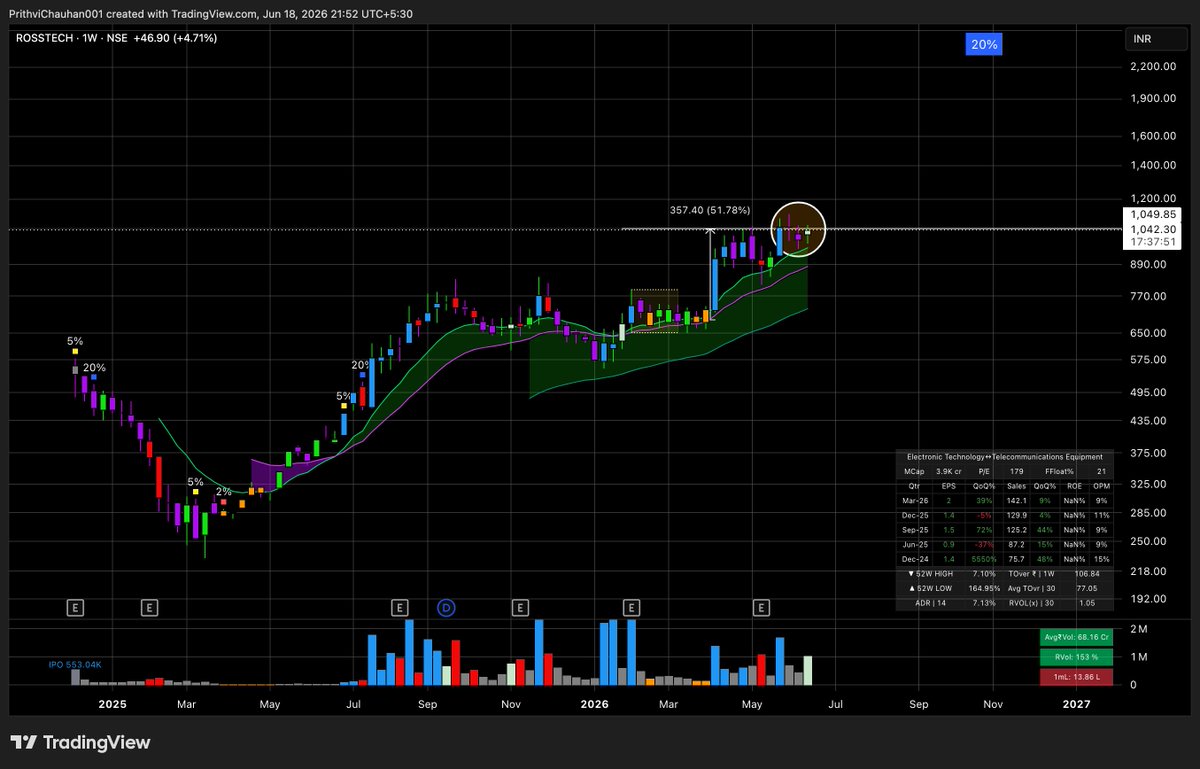Click the -37% QoQ value for Jun-25
This screenshot has height=769, width=1200.
[x=984, y=544]
